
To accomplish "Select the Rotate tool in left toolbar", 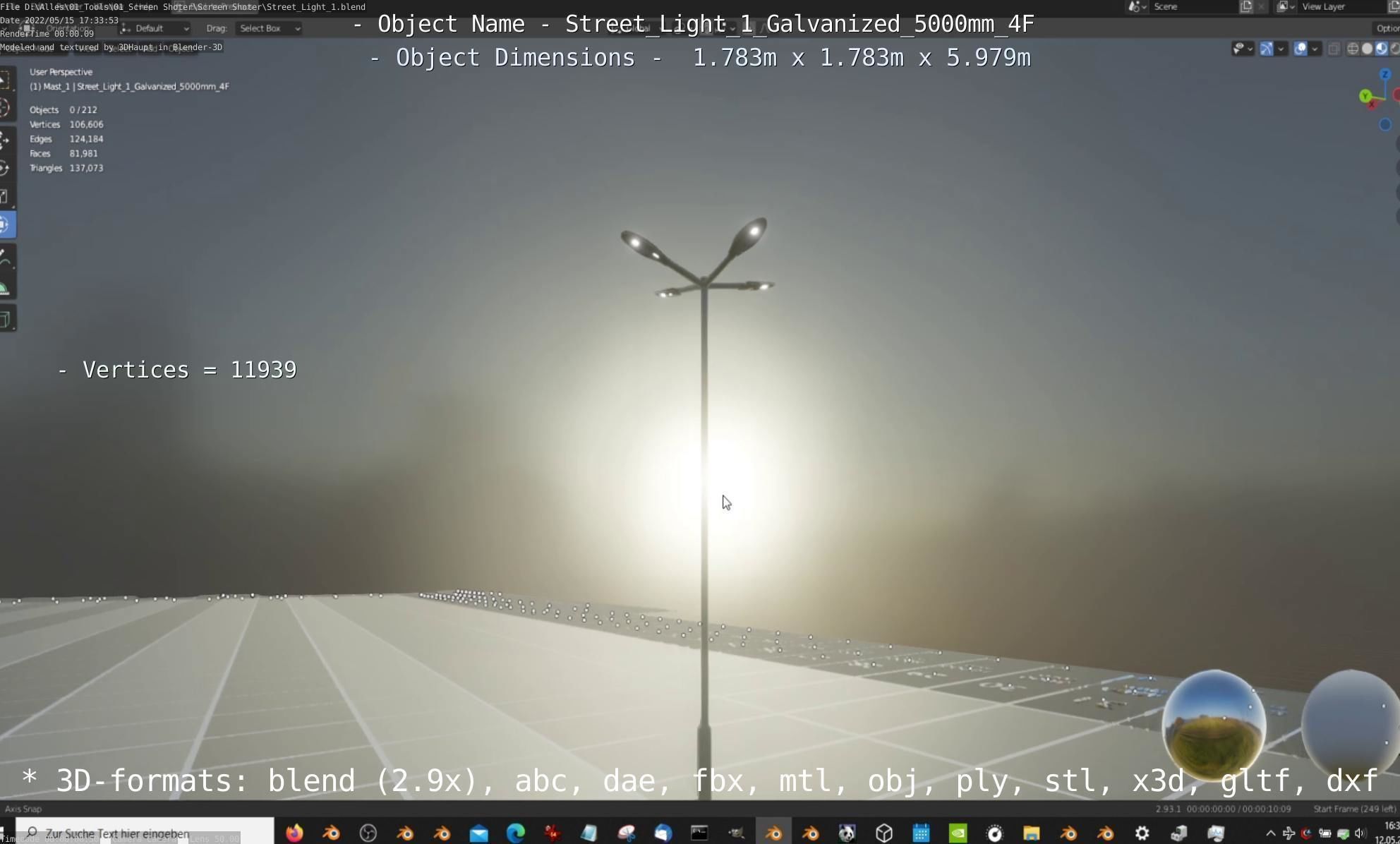I will 6,168.
